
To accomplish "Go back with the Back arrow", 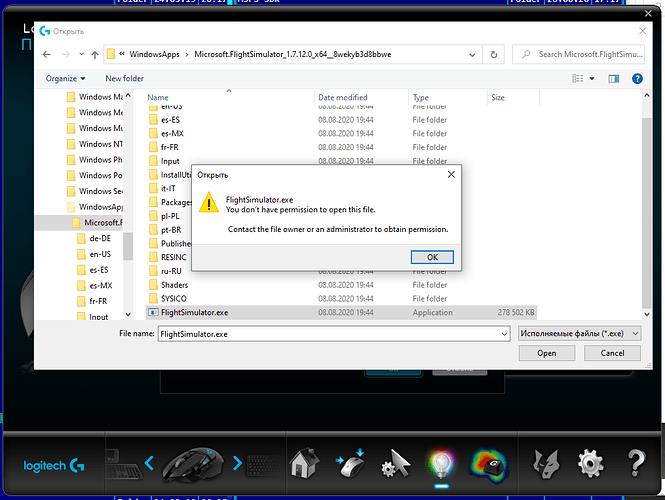I will click(x=47, y=54).
